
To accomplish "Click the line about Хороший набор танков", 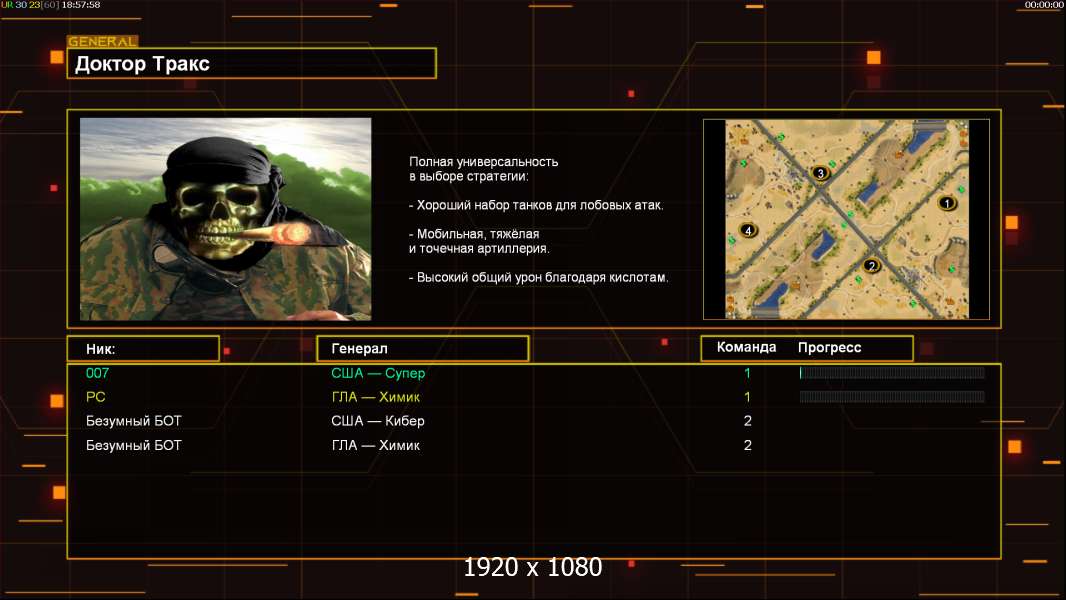I will [536, 205].
